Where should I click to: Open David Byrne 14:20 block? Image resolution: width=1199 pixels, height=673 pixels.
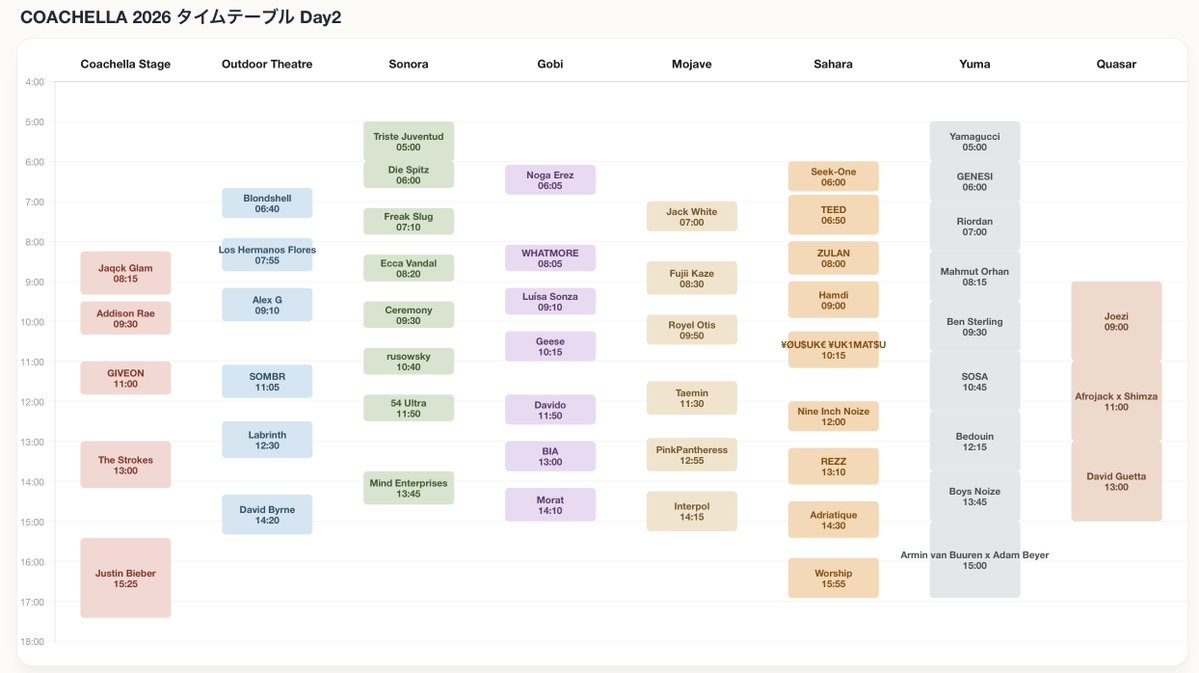coord(267,514)
